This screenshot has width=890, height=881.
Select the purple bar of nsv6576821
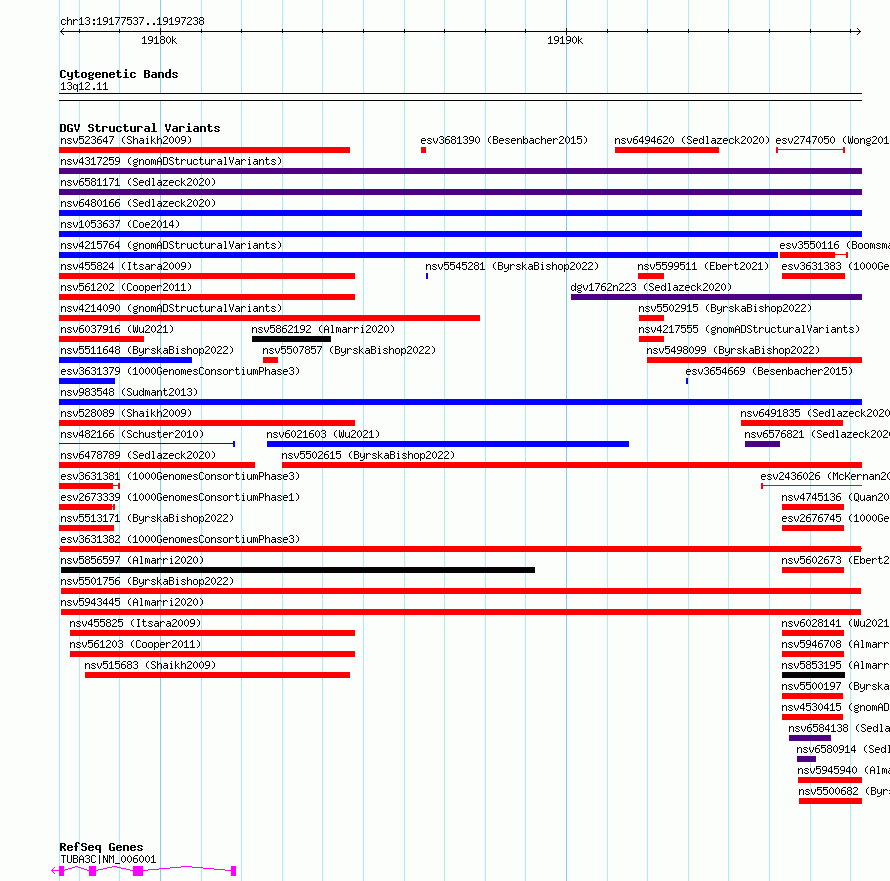tap(762, 444)
